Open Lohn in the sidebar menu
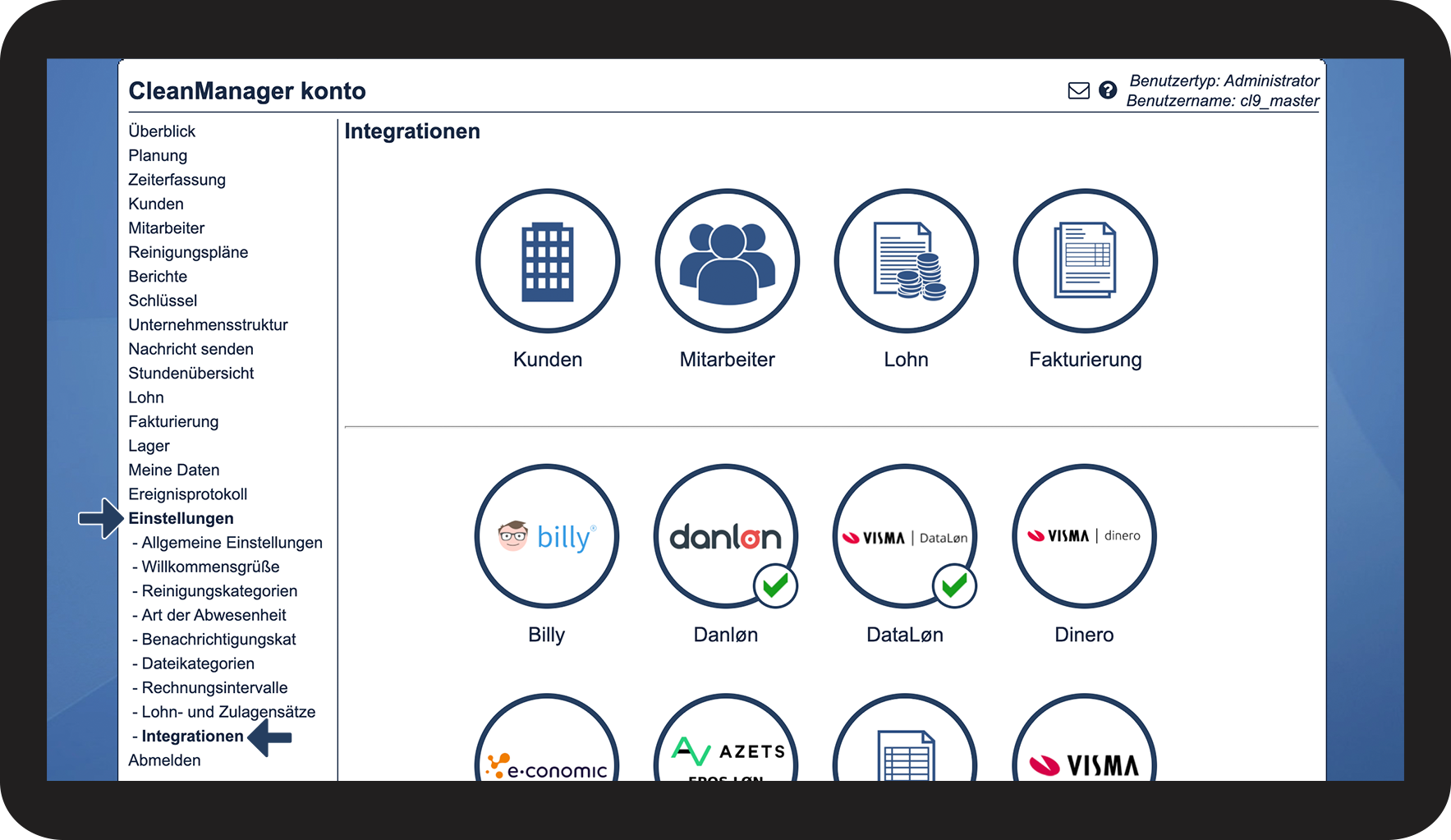Viewport: 1451px width, 840px height. (x=146, y=397)
